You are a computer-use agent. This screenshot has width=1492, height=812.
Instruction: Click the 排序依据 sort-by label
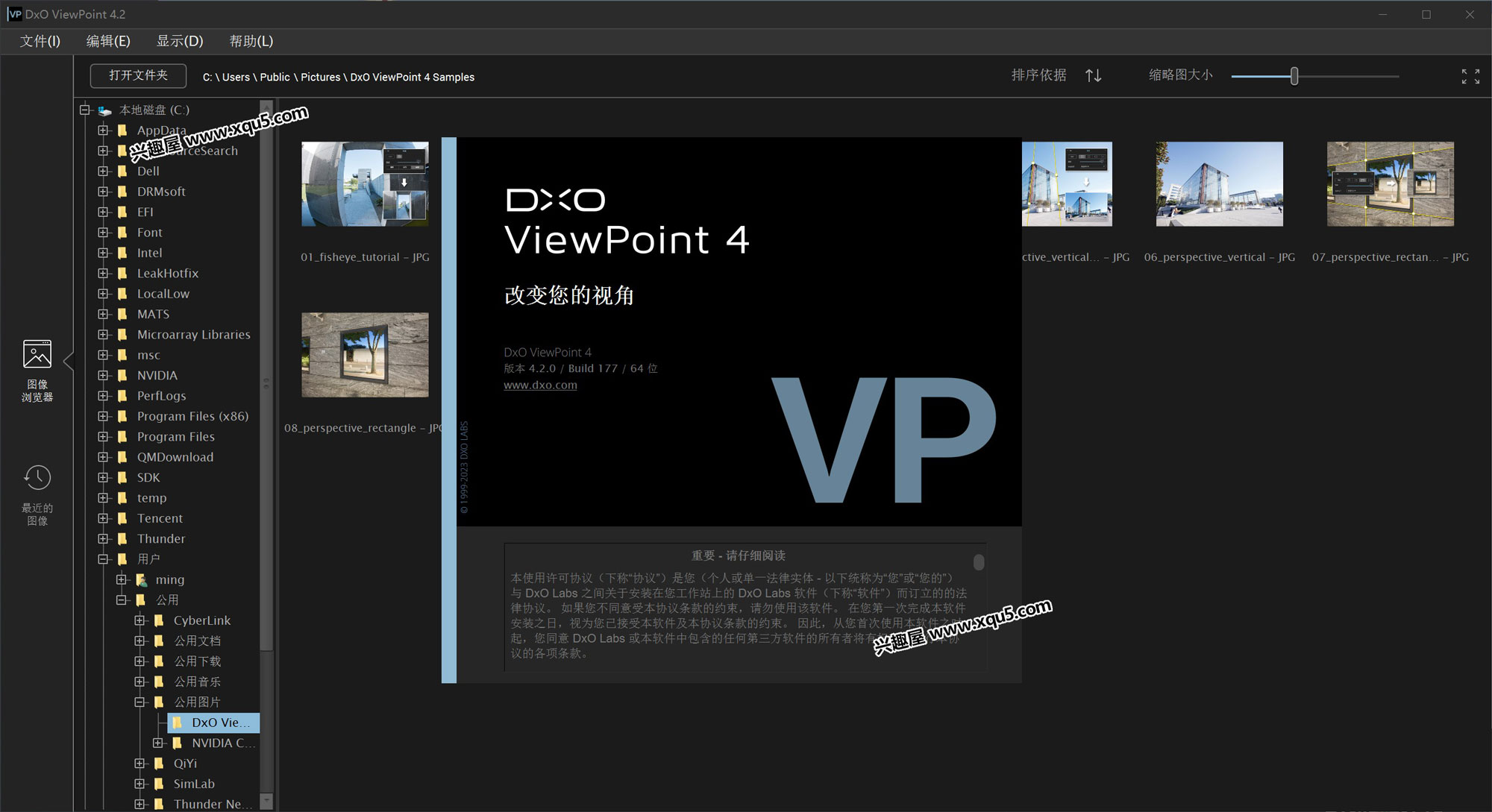[x=1038, y=75]
